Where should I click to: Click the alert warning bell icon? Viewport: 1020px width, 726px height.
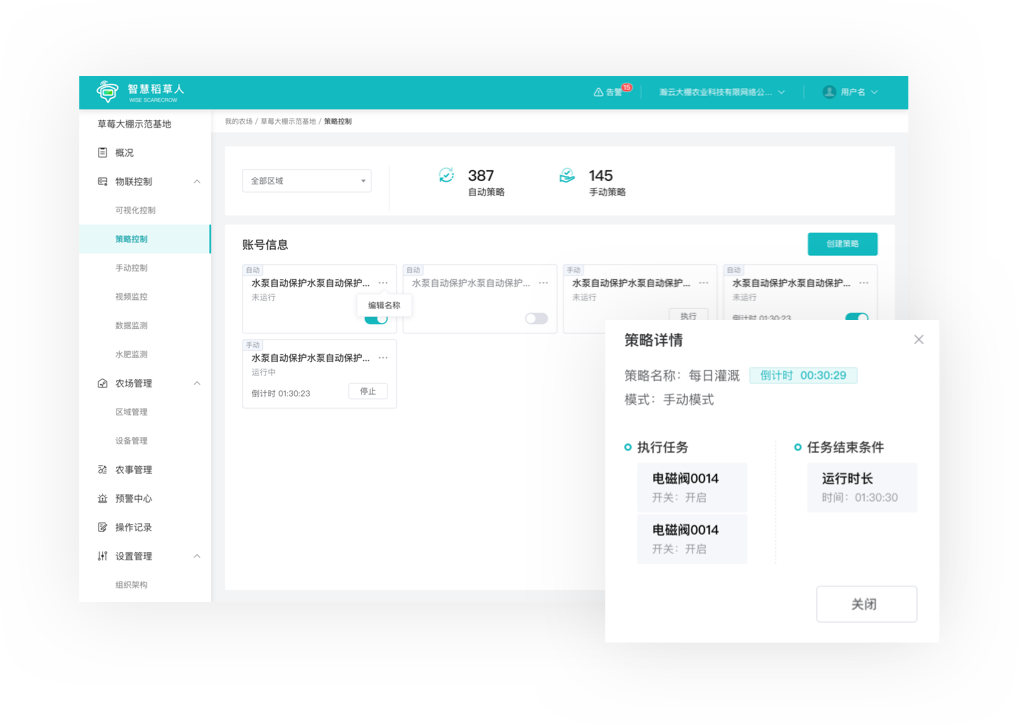click(598, 92)
